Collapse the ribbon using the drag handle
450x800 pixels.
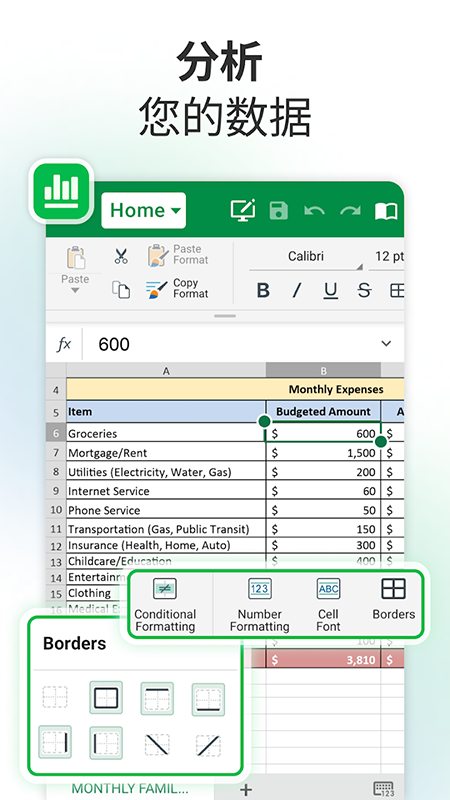coord(225,316)
